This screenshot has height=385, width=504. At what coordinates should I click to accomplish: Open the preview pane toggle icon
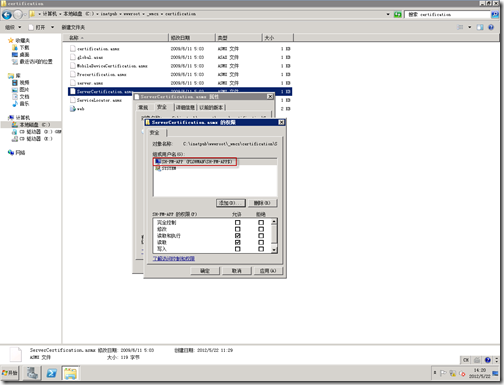pyautogui.click(x=480, y=27)
